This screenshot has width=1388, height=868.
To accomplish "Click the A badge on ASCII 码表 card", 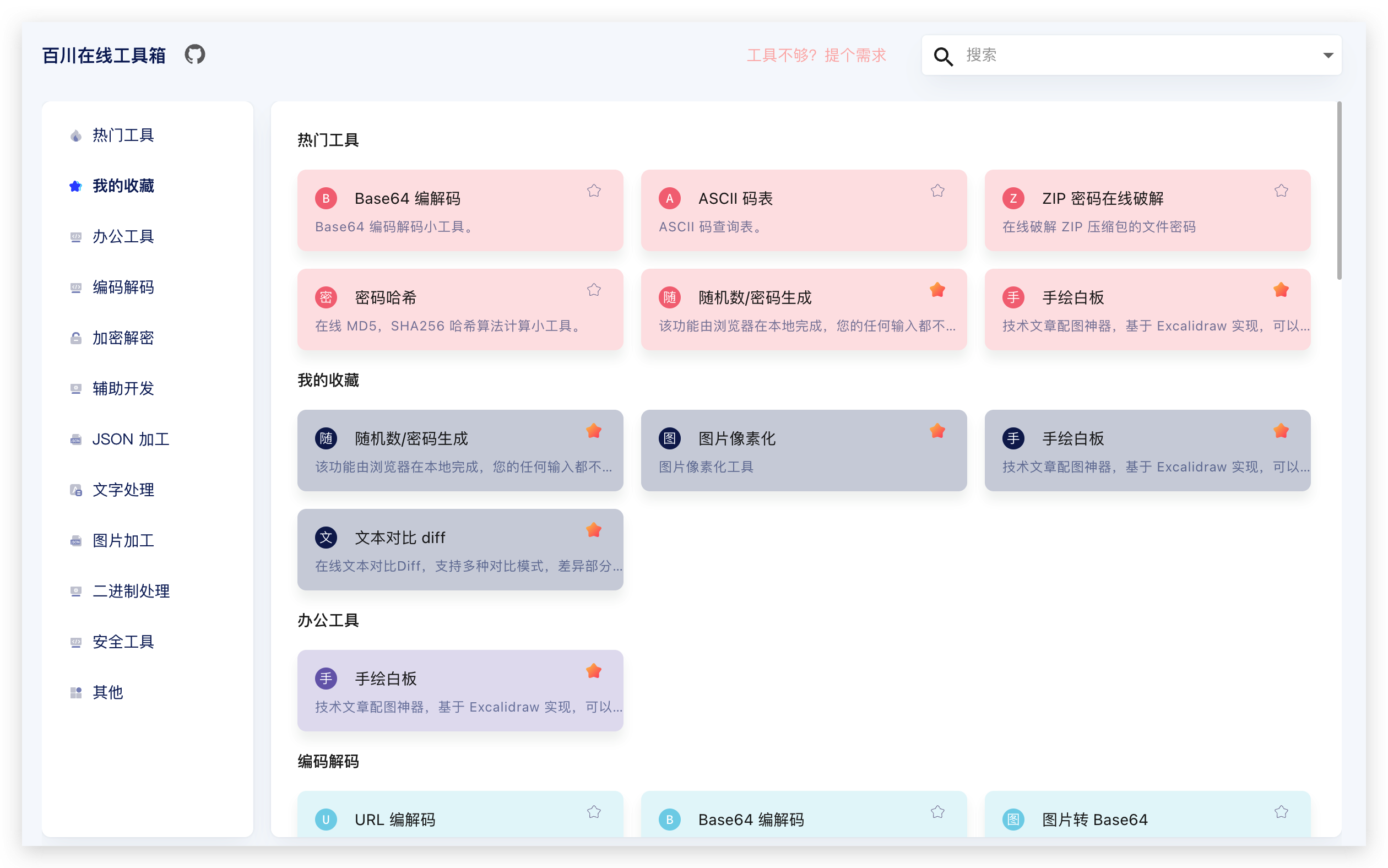I will (669, 198).
